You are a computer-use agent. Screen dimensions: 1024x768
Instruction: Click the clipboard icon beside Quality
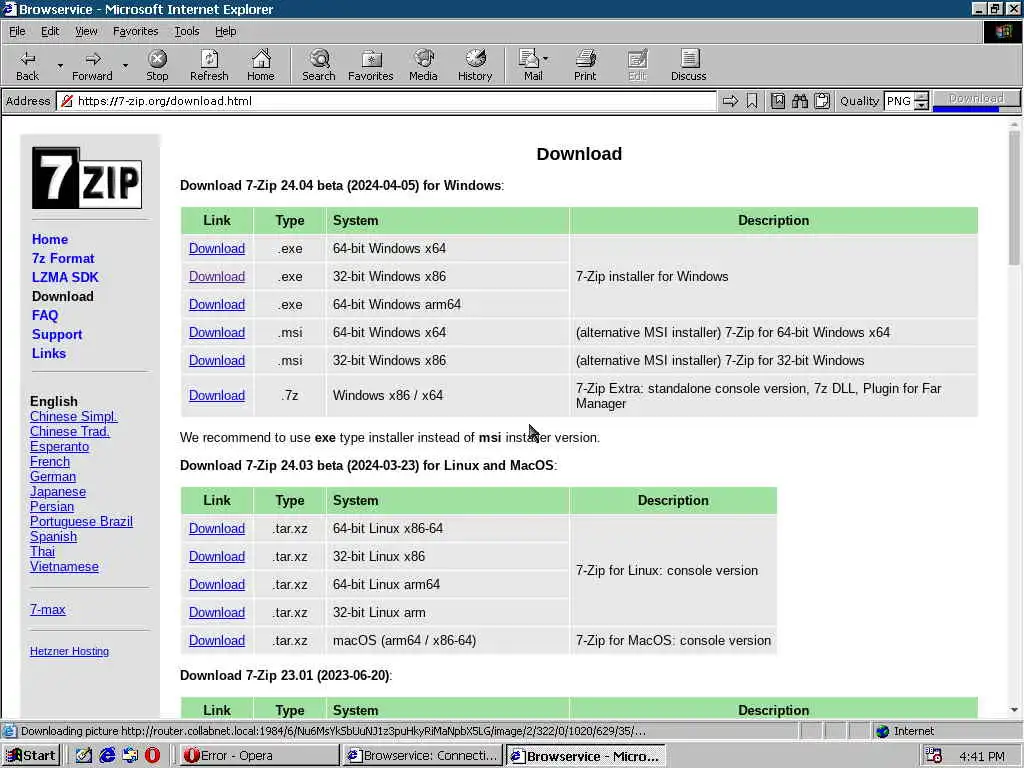coord(822,101)
